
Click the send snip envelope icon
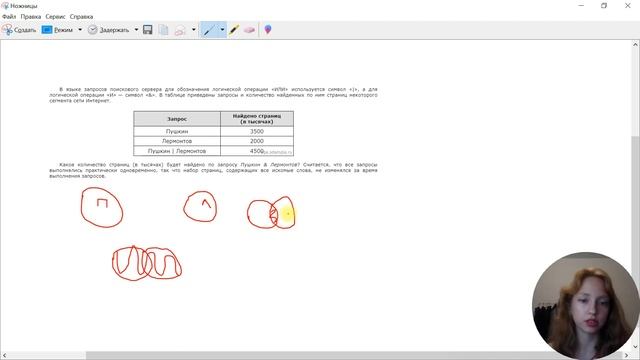(180, 30)
